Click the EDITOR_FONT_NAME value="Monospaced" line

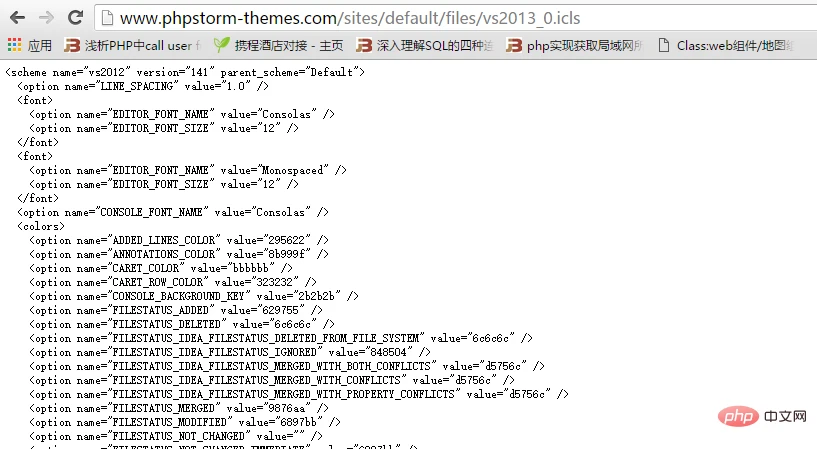(x=188, y=170)
